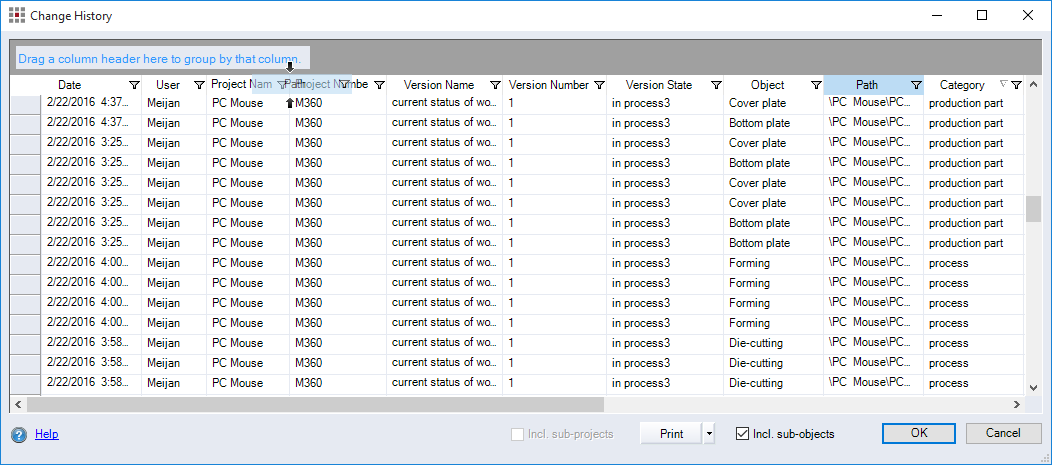Sort by the Version Name column header
Screen dimensions: 1052x465
tap(438, 85)
